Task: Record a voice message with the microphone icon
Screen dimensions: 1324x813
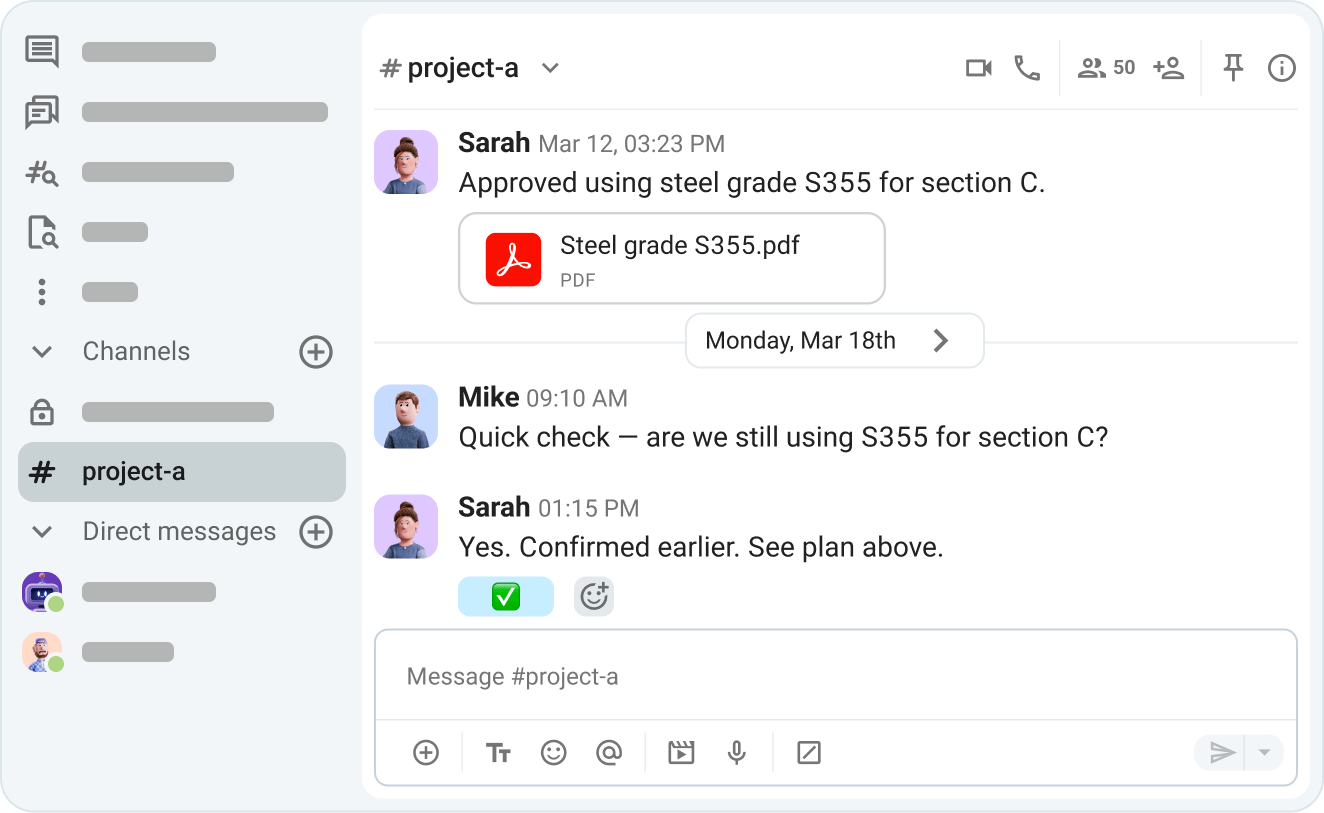Action: (737, 752)
